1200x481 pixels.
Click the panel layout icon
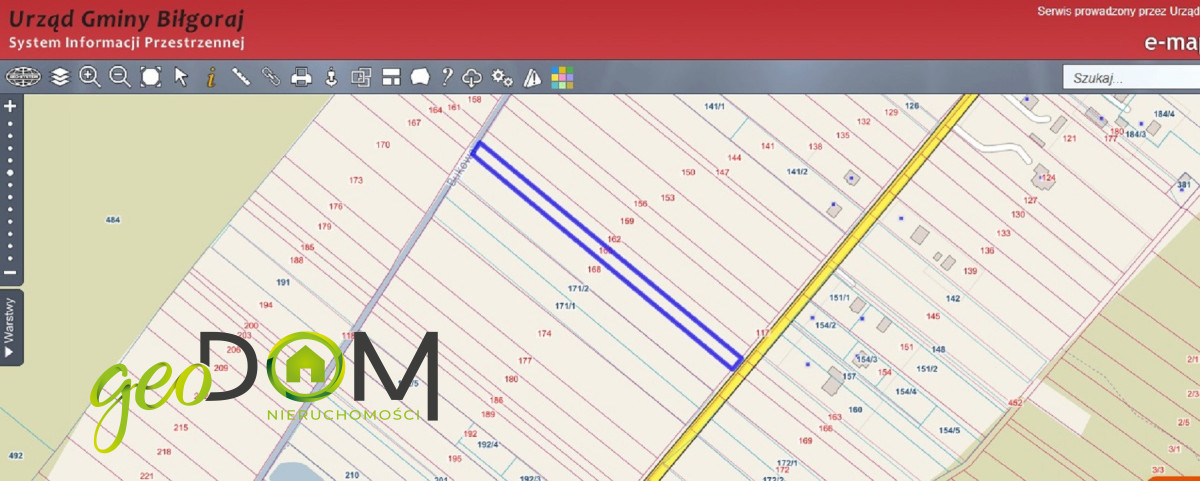pos(391,77)
